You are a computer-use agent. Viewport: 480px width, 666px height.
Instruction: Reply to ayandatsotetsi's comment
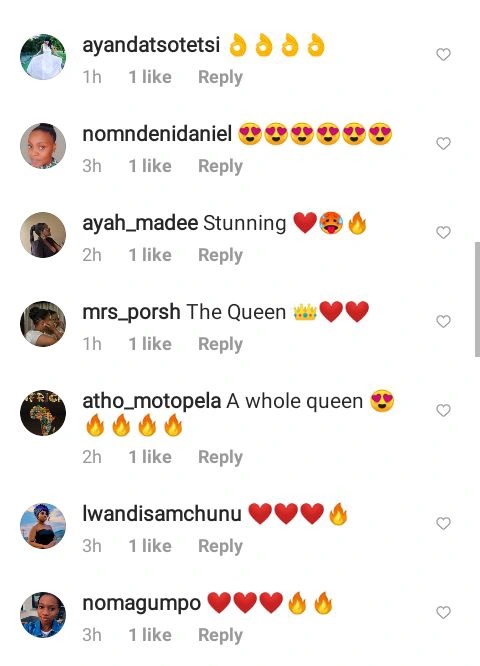point(220,77)
